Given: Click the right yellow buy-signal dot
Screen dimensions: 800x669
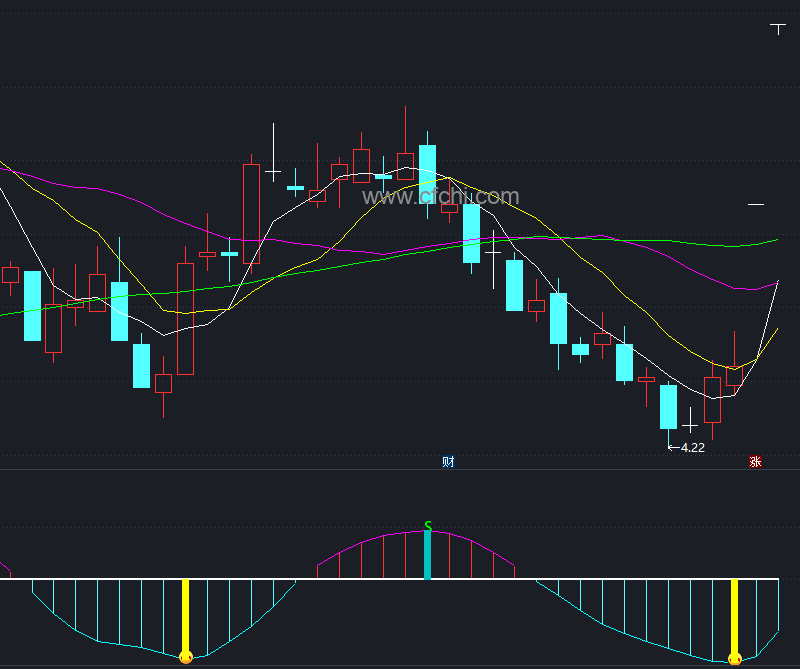Looking at the screenshot, I should (735, 658).
